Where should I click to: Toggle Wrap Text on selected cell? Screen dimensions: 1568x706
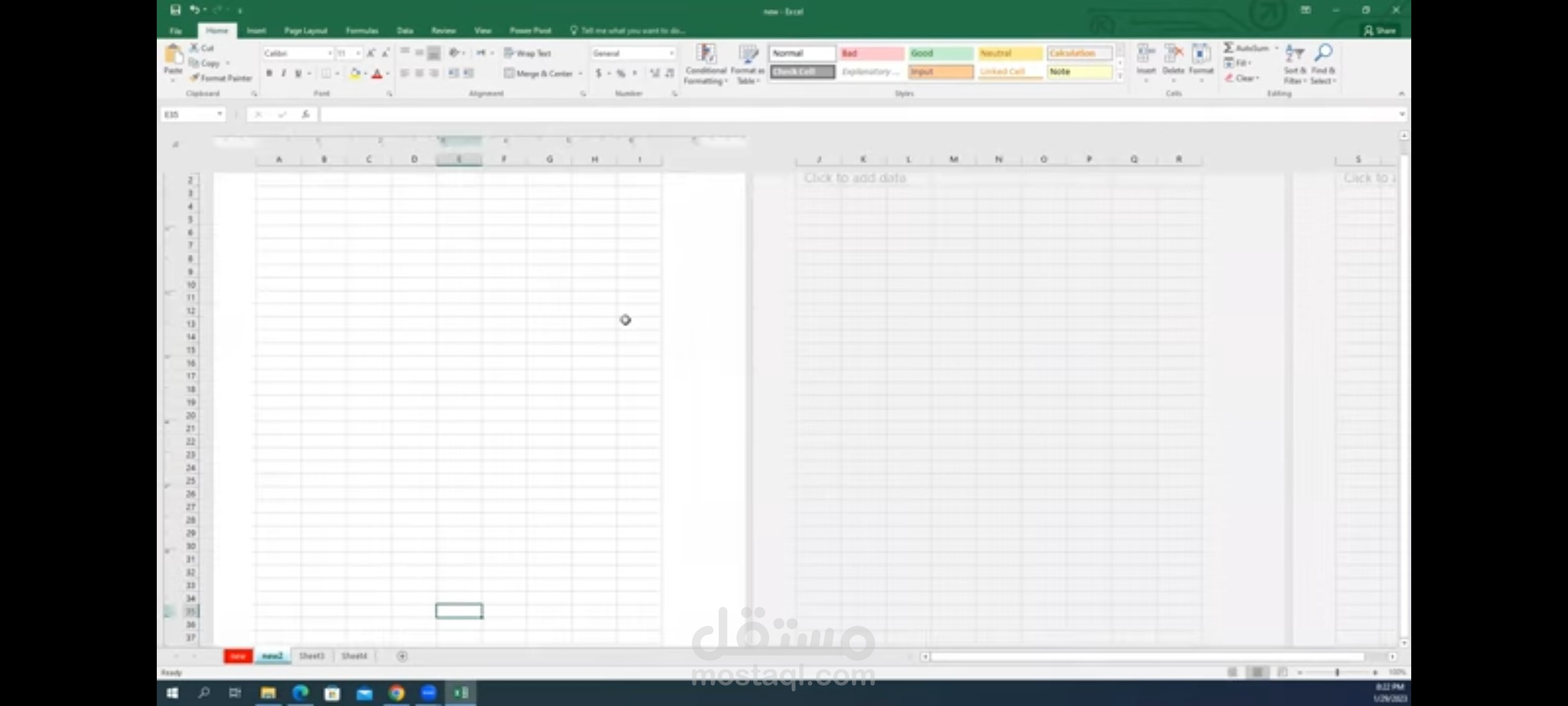click(528, 53)
